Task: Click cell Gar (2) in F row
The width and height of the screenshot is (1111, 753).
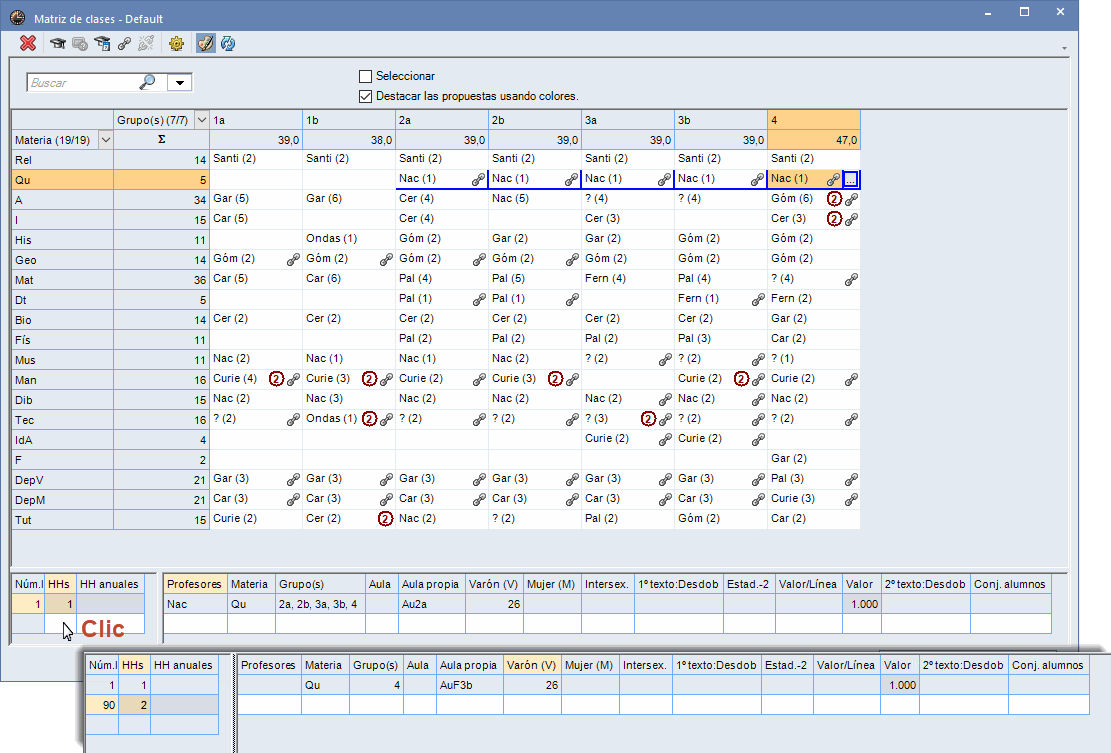Action: [x=814, y=458]
